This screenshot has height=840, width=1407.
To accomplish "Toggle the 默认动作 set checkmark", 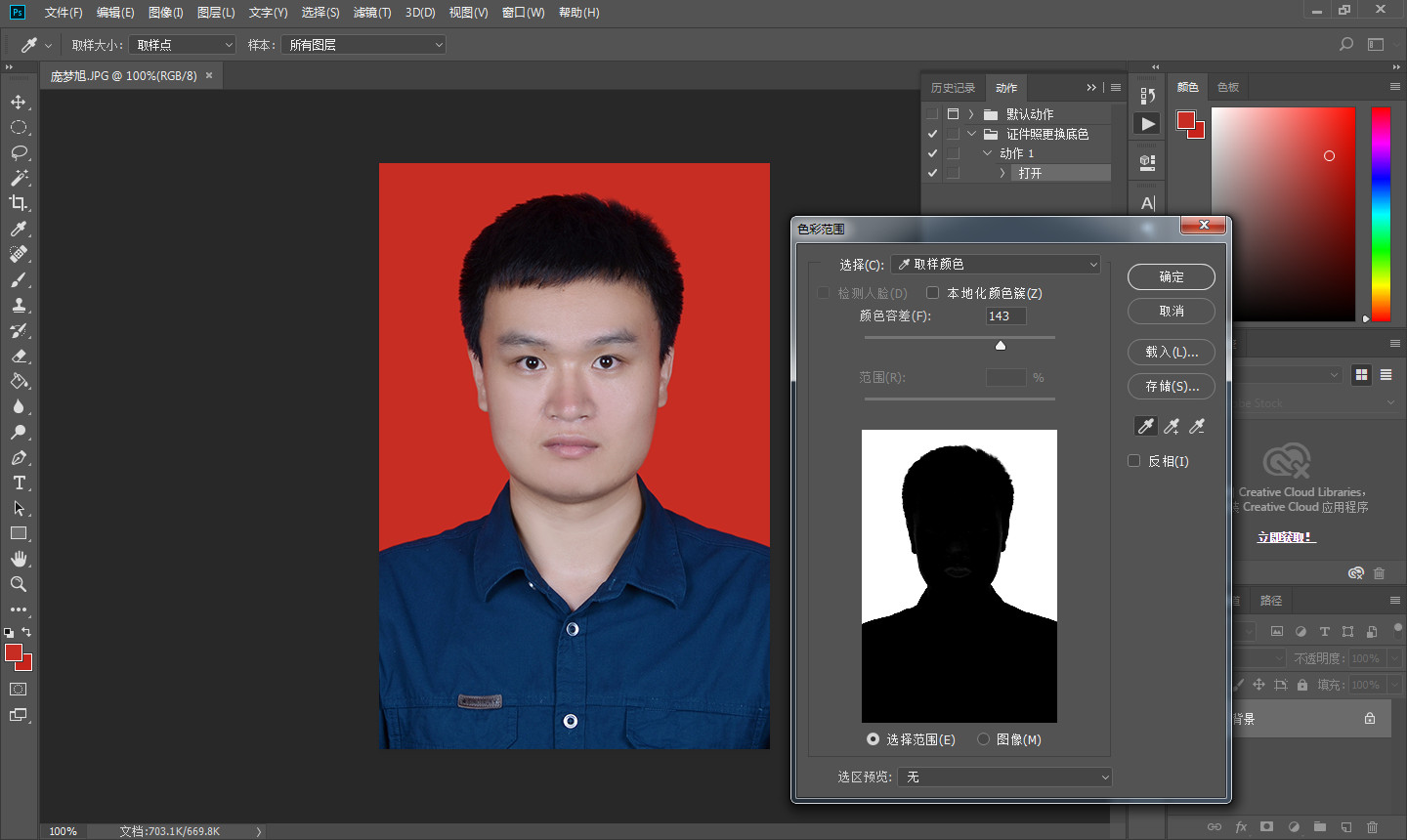I will coord(932,114).
